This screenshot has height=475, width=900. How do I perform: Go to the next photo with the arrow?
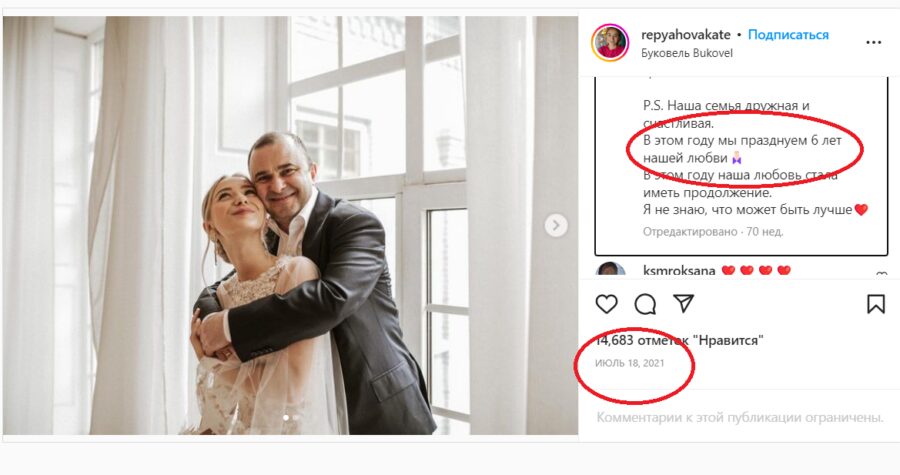coord(556,225)
